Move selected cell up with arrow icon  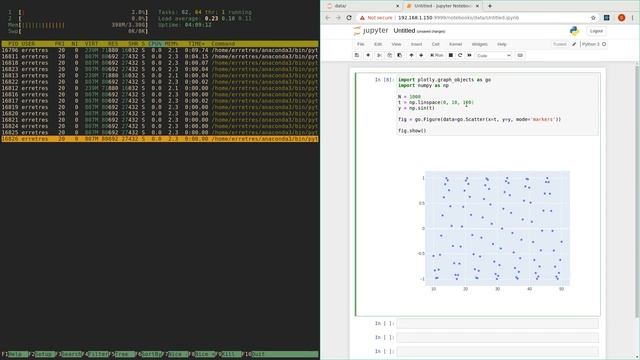point(411,55)
